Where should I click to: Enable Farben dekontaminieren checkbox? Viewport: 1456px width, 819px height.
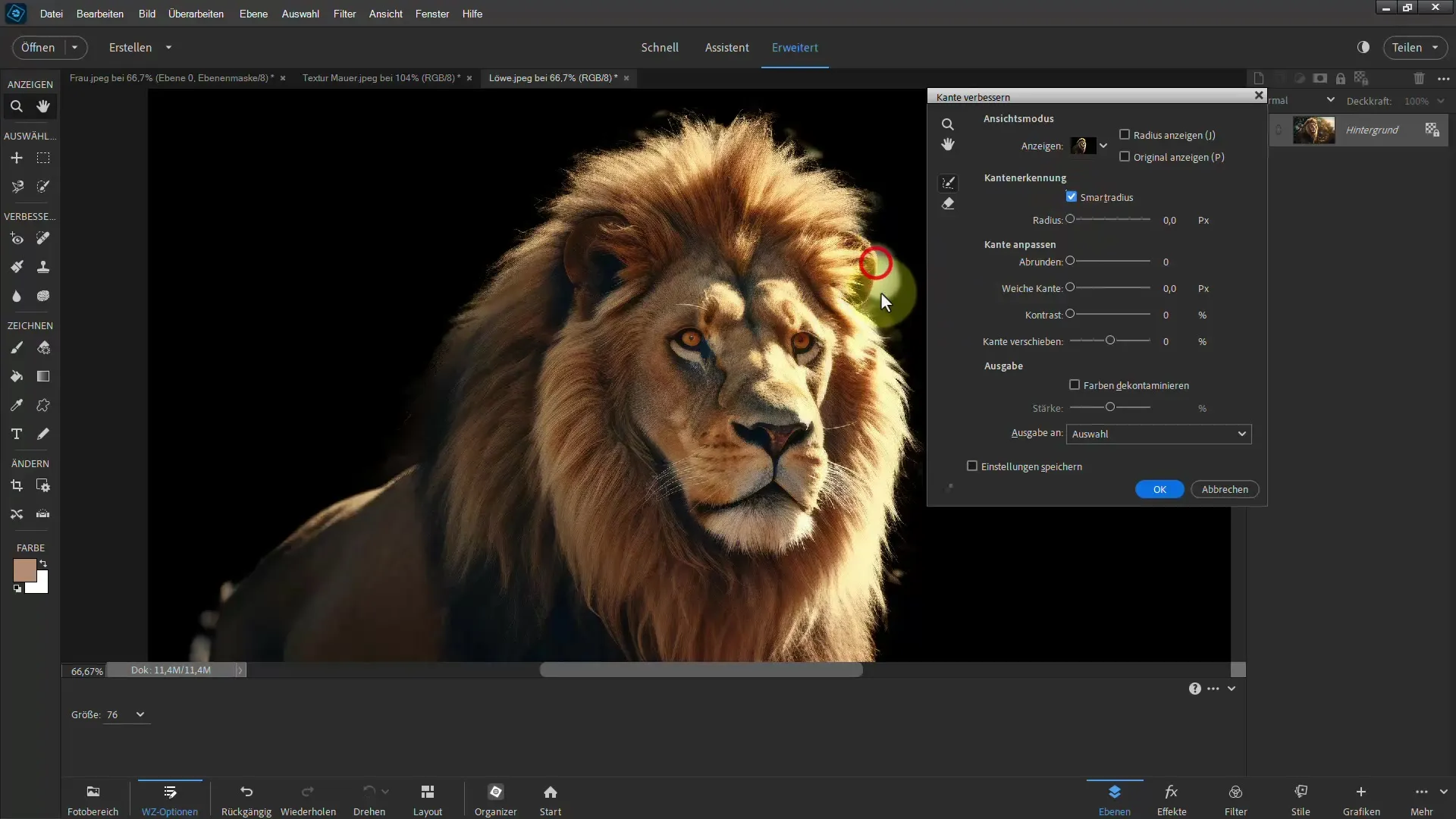[x=1075, y=385]
